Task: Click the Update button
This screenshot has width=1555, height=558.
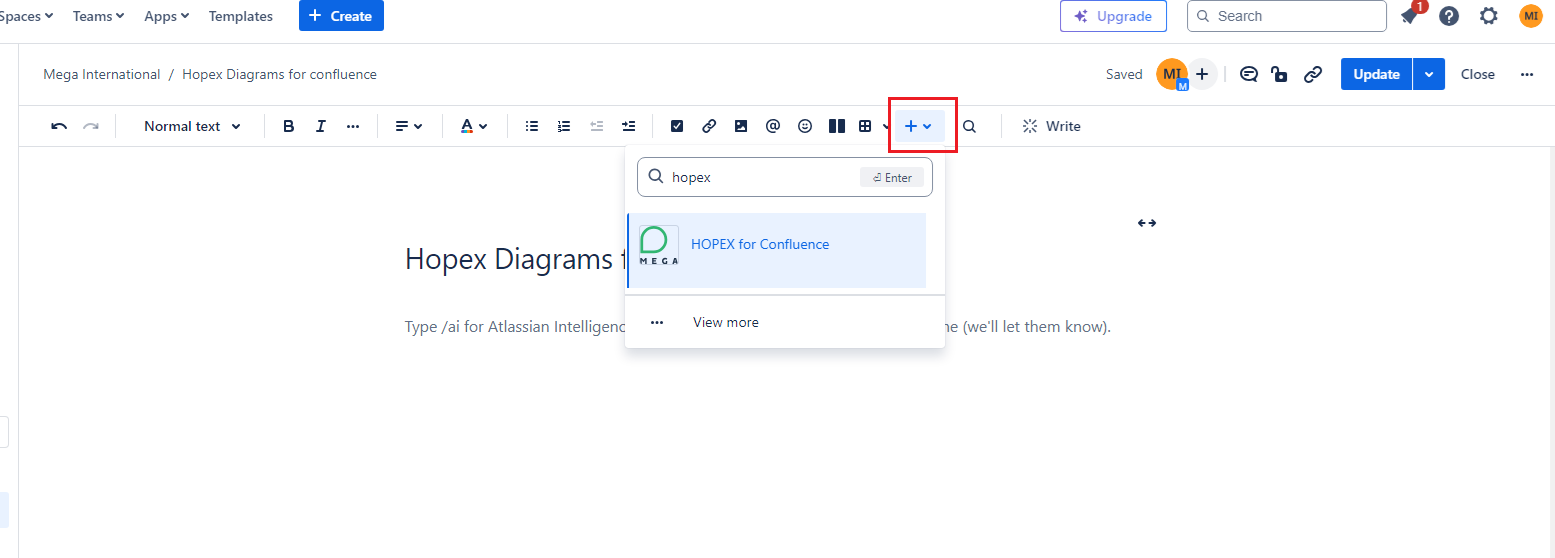Action: [x=1376, y=74]
